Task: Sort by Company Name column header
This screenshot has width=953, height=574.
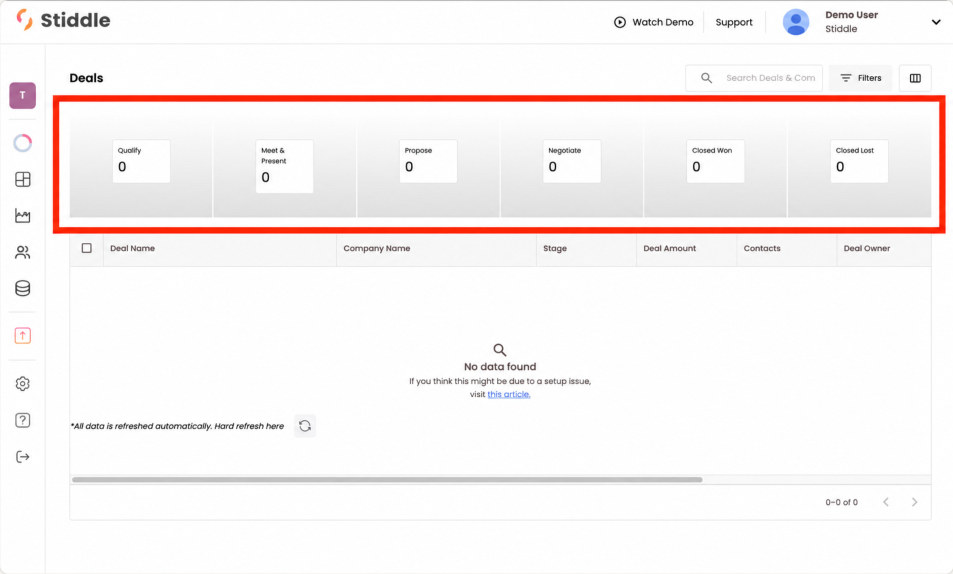Action: pos(377,248)
